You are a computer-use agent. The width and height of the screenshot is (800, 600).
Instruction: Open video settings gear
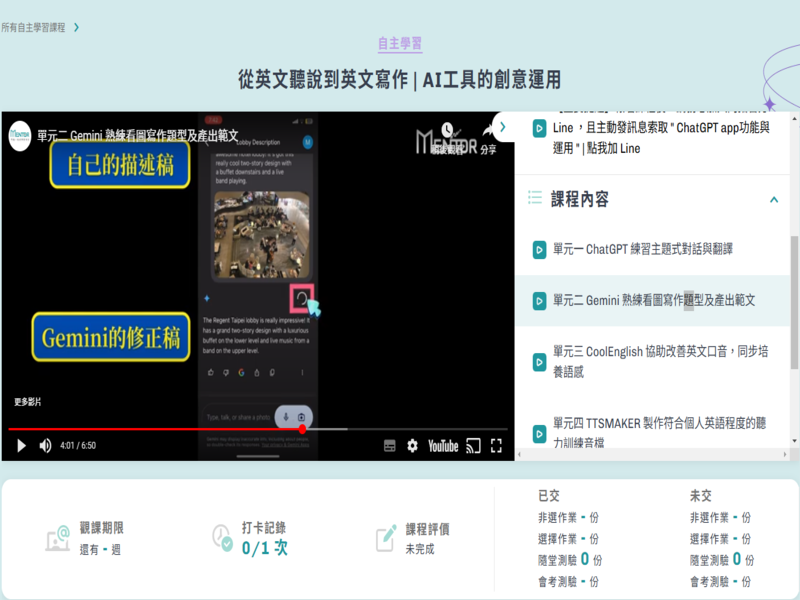(x=413, y=446)
